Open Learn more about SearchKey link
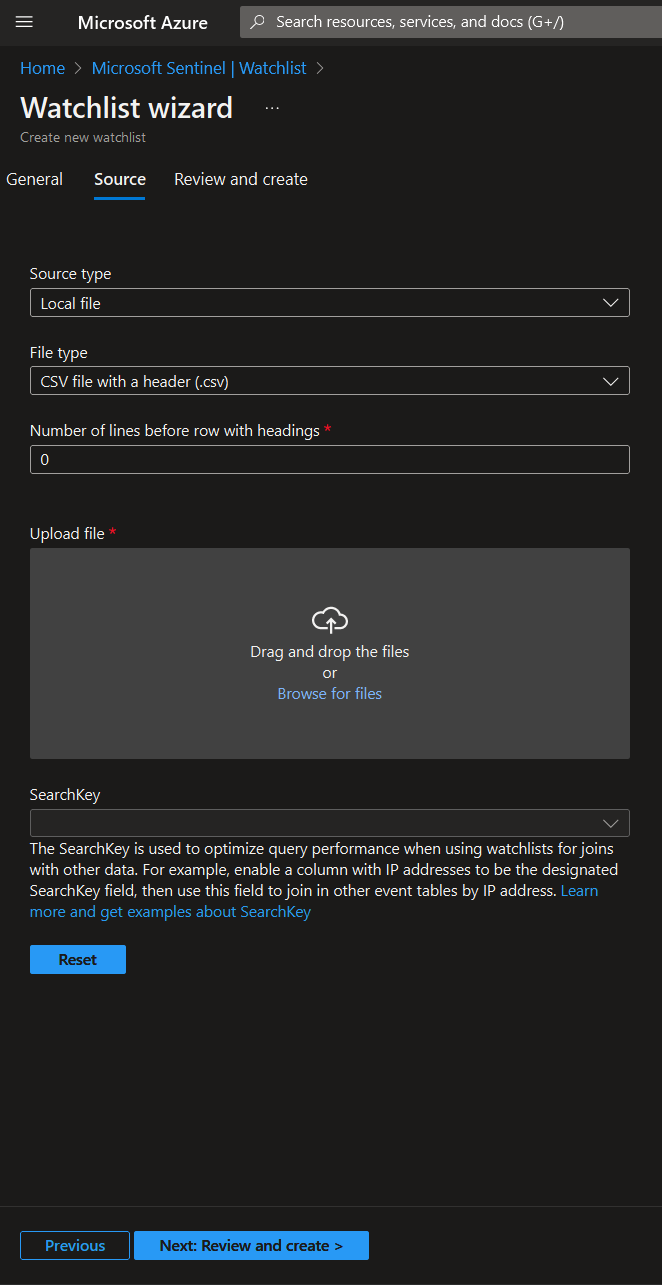662x1285 pixels. 170,912
